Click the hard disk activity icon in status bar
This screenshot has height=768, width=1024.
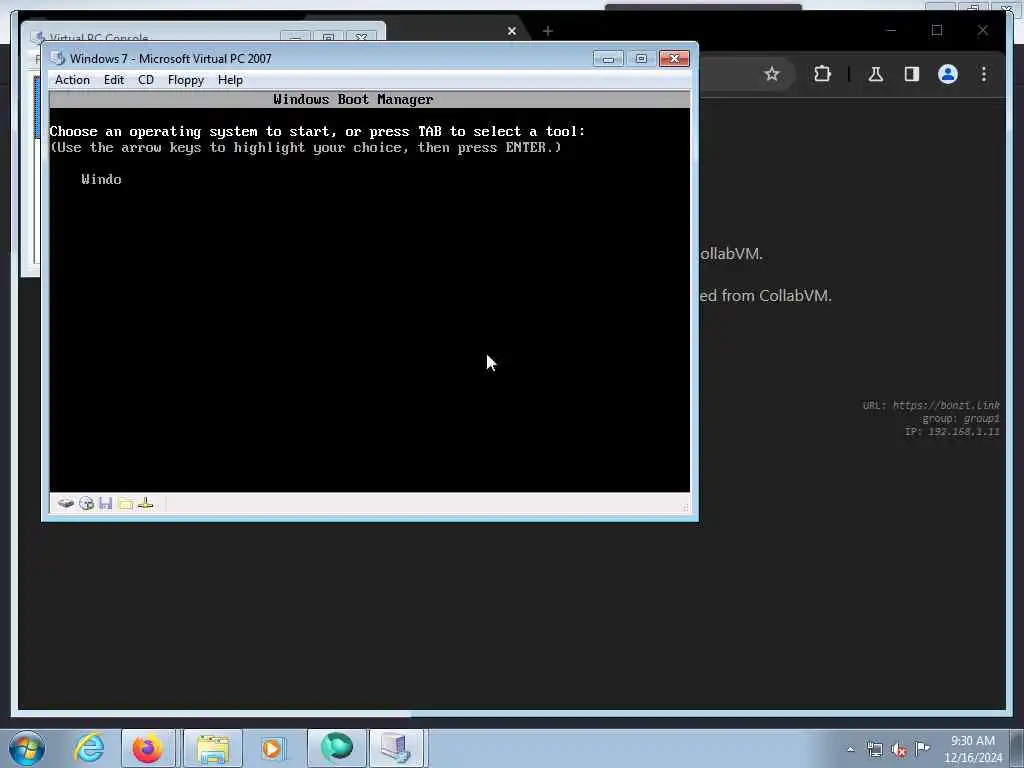(x=66, y=504)
